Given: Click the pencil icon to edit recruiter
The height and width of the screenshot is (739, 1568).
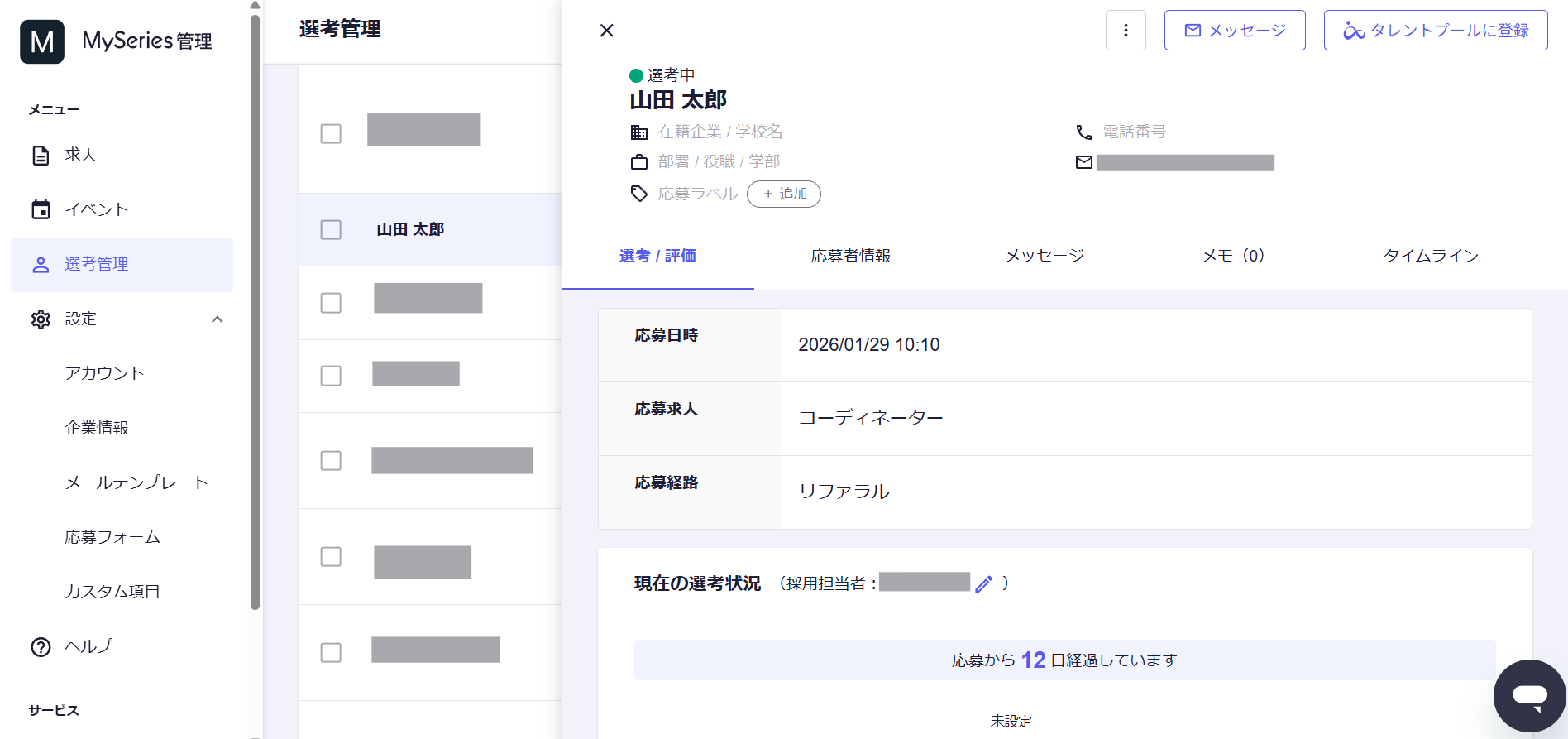Looking at the screenshot, I should [x=983, y=584].
